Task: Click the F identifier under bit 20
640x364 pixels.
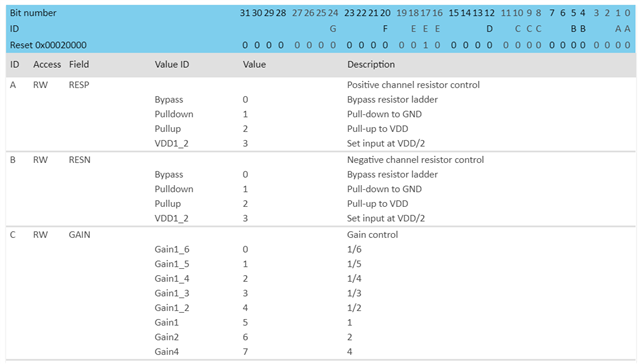Action: click(385, 29)
